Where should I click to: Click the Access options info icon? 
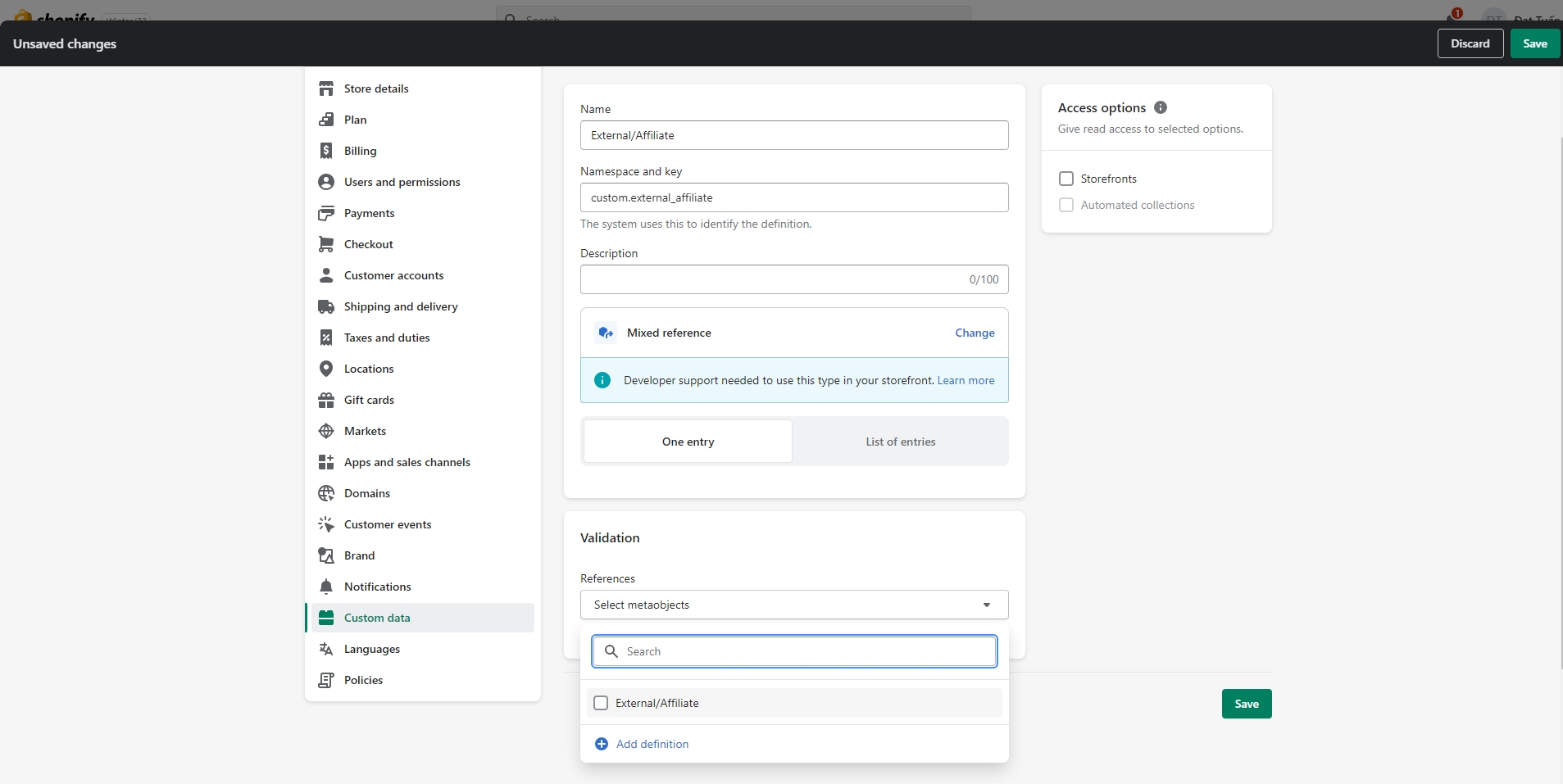(x=1161, y=107)
